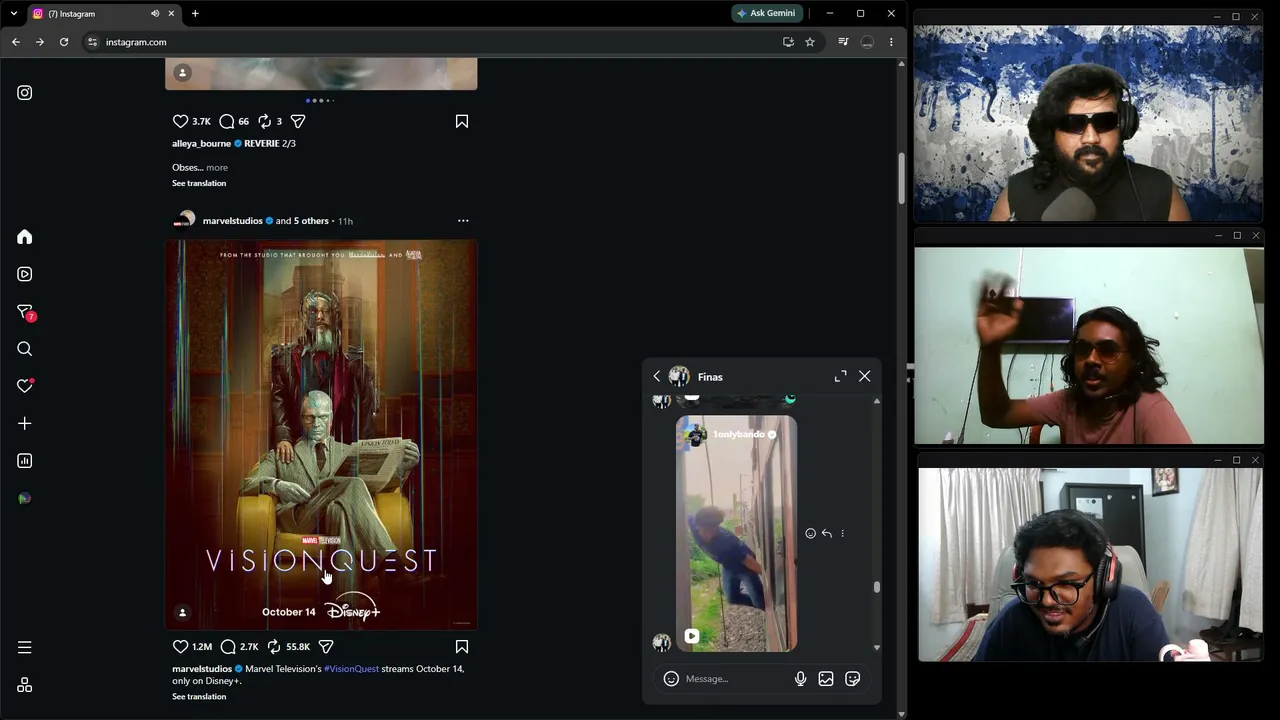This screenshot has height=720, width=1280.
Task: Open emoji picker in message box
Action: click(672, 679)
